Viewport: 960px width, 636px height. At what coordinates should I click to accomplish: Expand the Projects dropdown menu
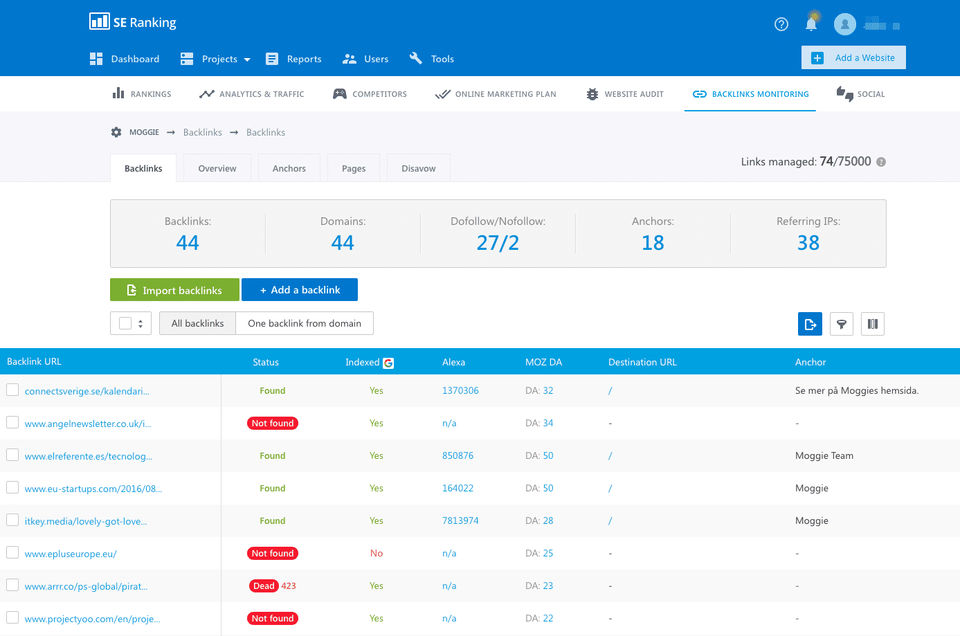point(215,59)
